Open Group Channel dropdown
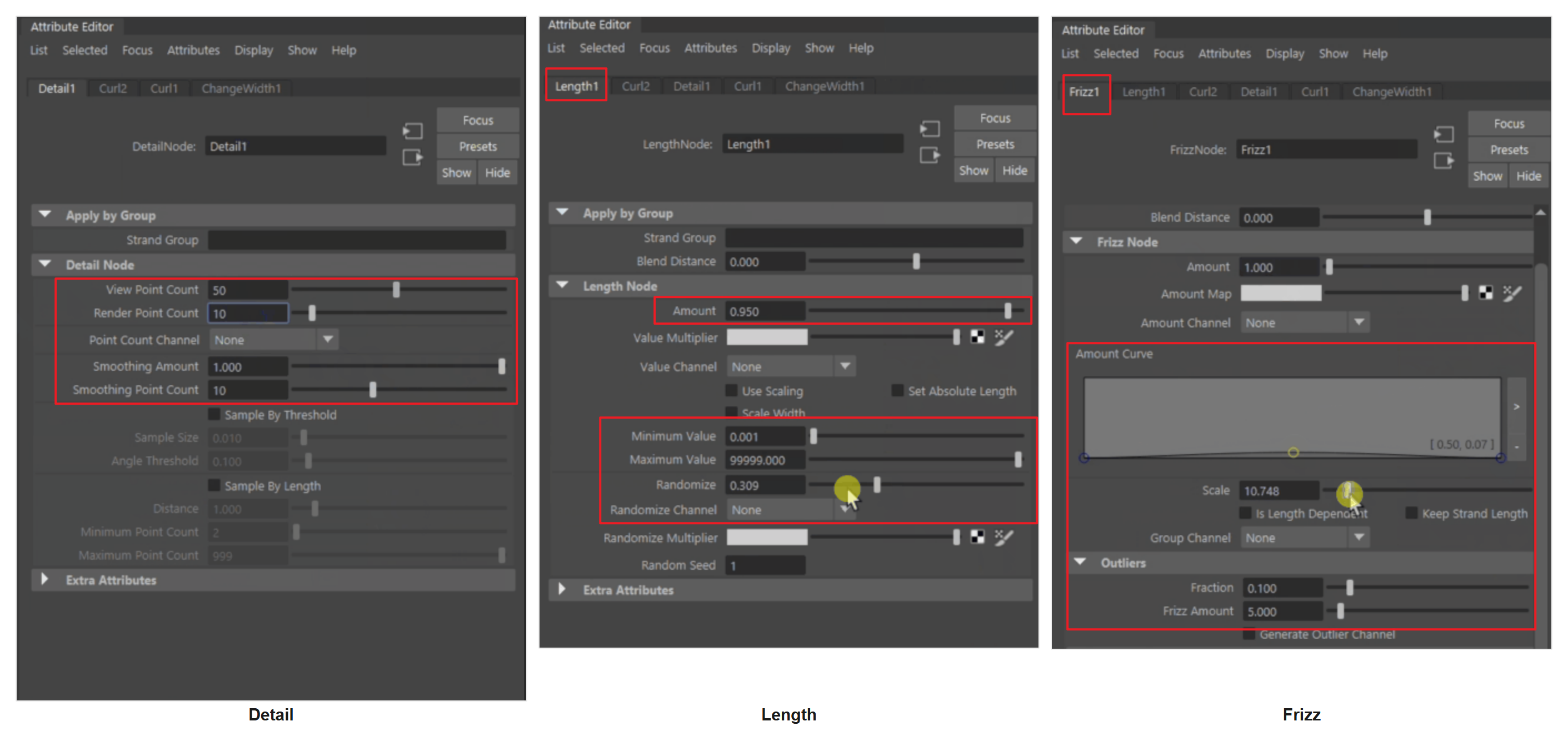The height and width of the screenshot is (736, 1568). [x=1305, y=538]
